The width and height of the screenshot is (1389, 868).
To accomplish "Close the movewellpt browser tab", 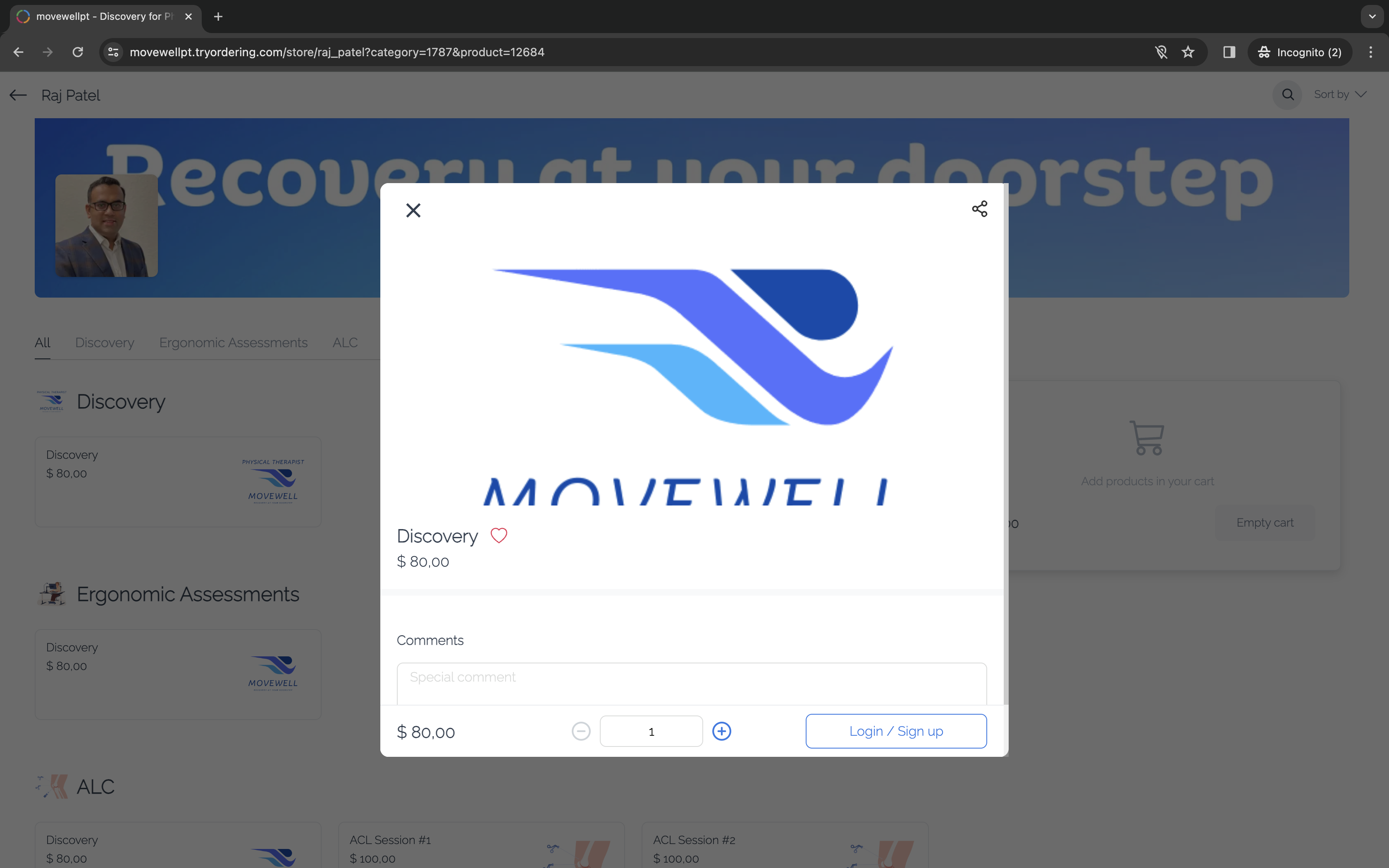I will pyautogui.click(x=188, y=17).
